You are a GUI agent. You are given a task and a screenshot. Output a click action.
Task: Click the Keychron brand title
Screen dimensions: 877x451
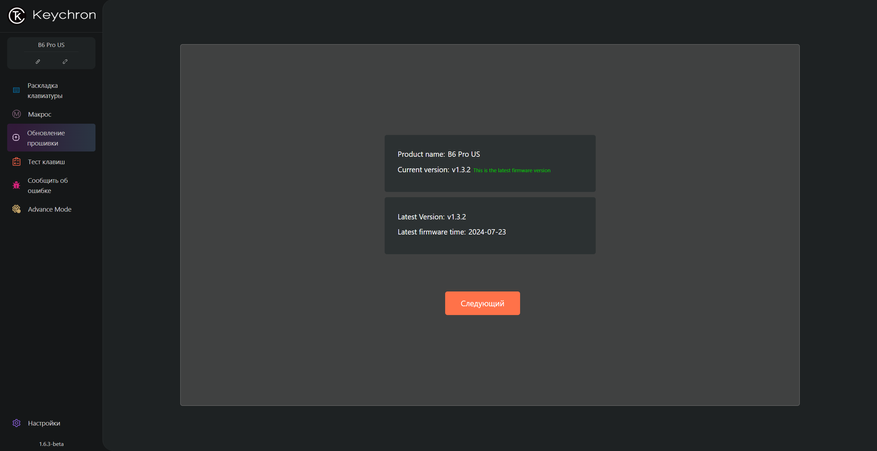[x=64, y=15]
